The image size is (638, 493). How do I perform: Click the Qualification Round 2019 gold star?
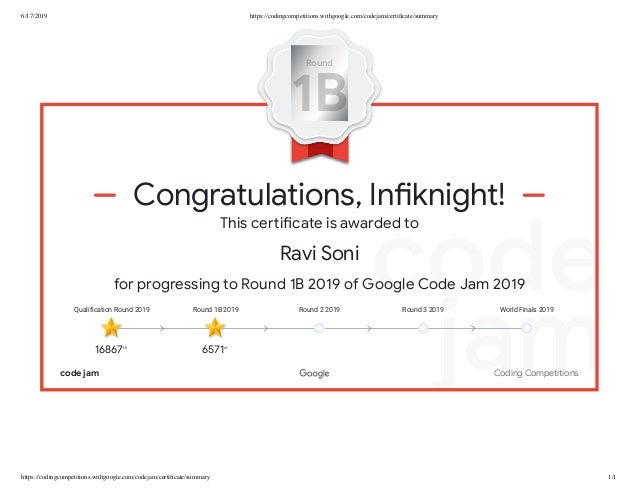(x=111, y=327)
